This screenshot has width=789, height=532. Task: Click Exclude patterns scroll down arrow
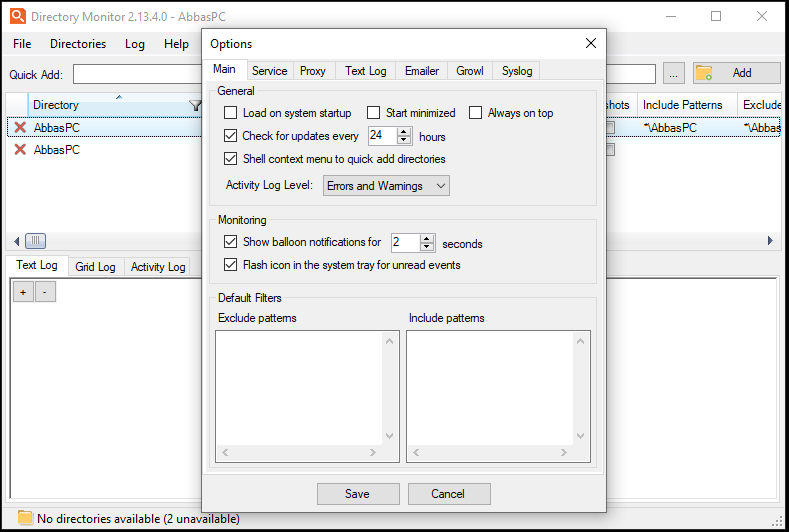pos(389,436)
